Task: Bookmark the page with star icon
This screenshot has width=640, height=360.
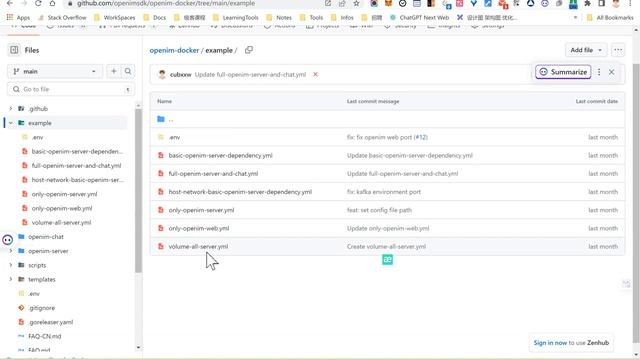Action: [x=356, y=4]
